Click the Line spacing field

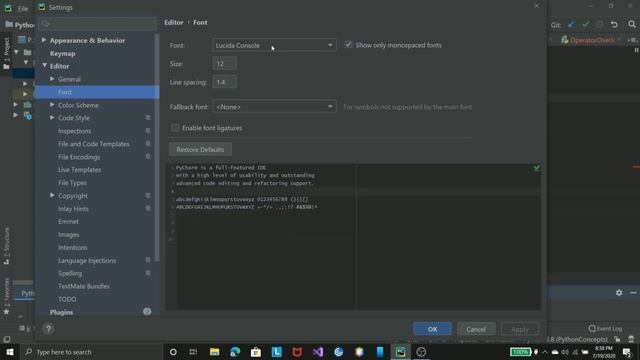[x=224, y=82]
